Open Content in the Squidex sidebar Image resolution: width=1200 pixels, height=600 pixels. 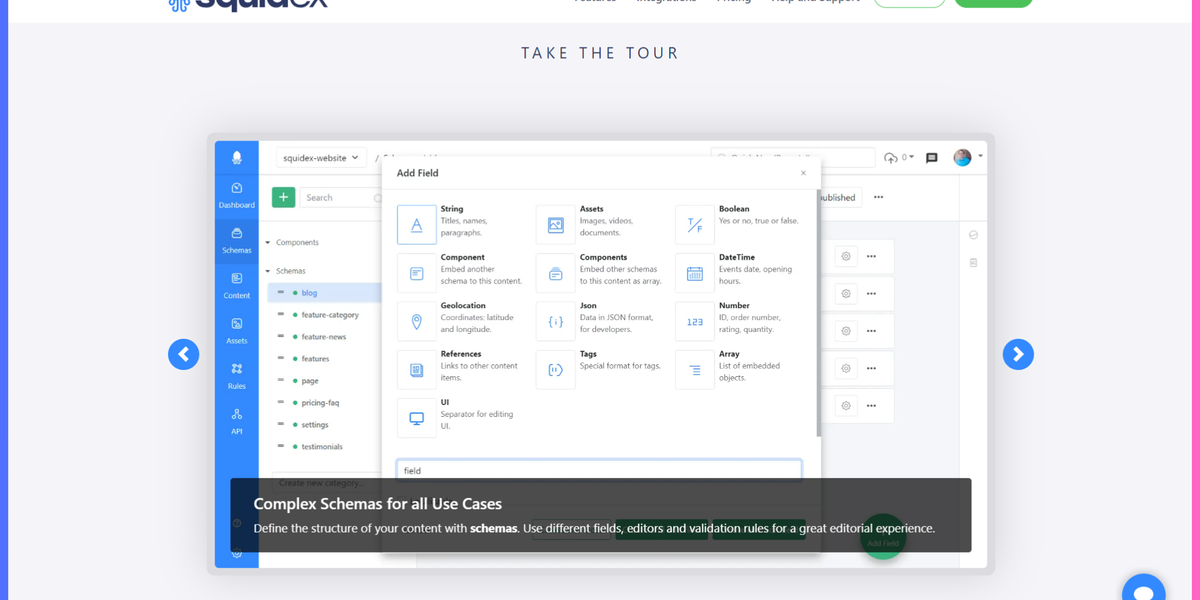tap(237, 286)
